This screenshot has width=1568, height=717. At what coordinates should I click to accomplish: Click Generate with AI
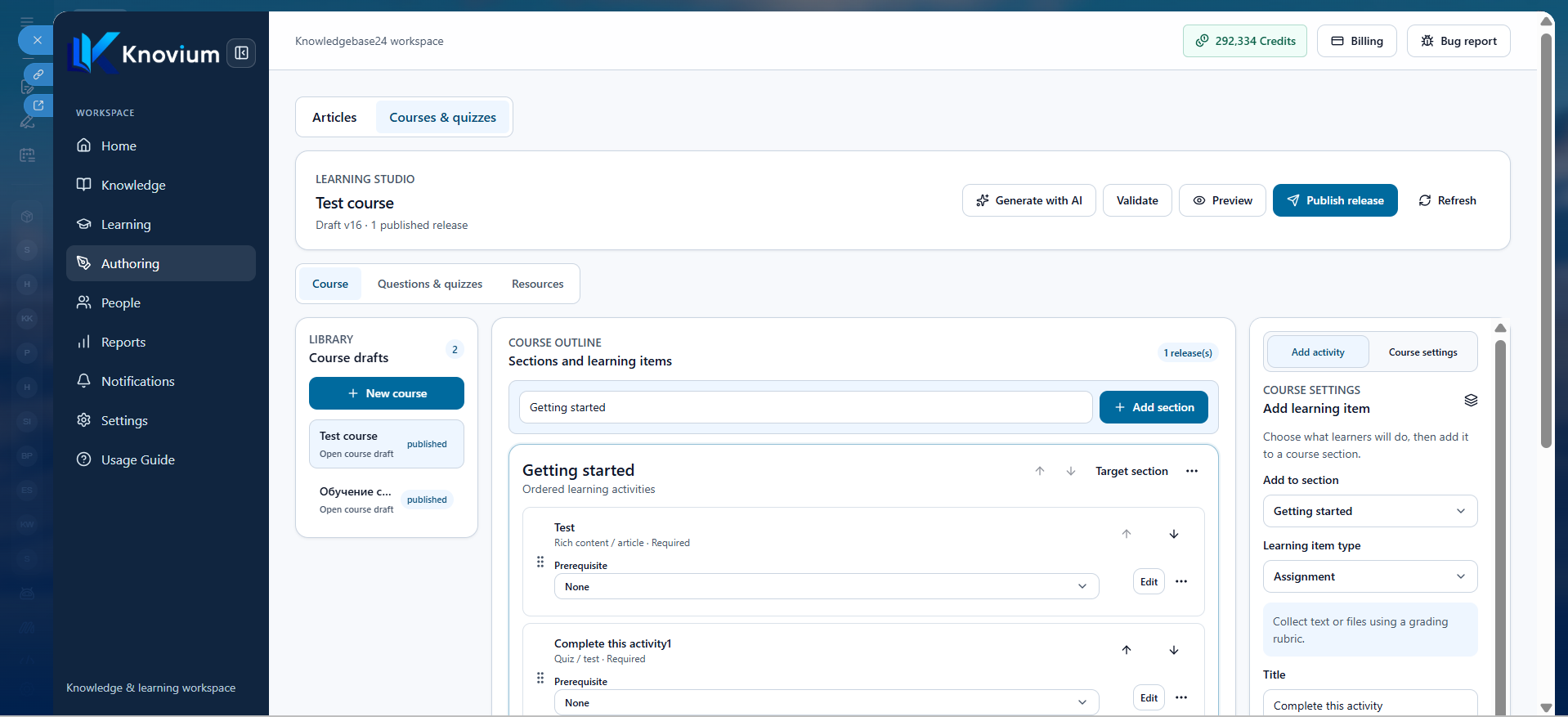1029,200
